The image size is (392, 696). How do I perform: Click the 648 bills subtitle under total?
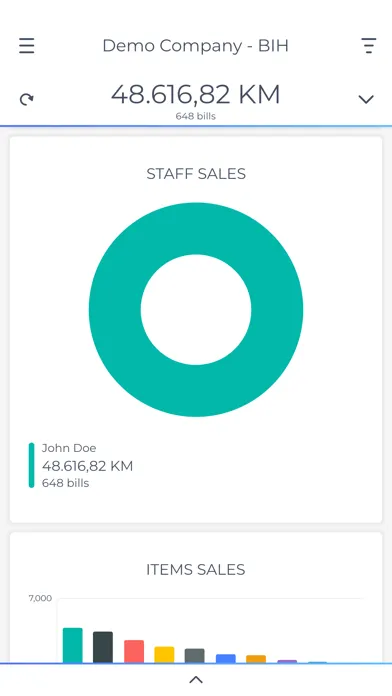pyautogui.click(x=196, y=116)
